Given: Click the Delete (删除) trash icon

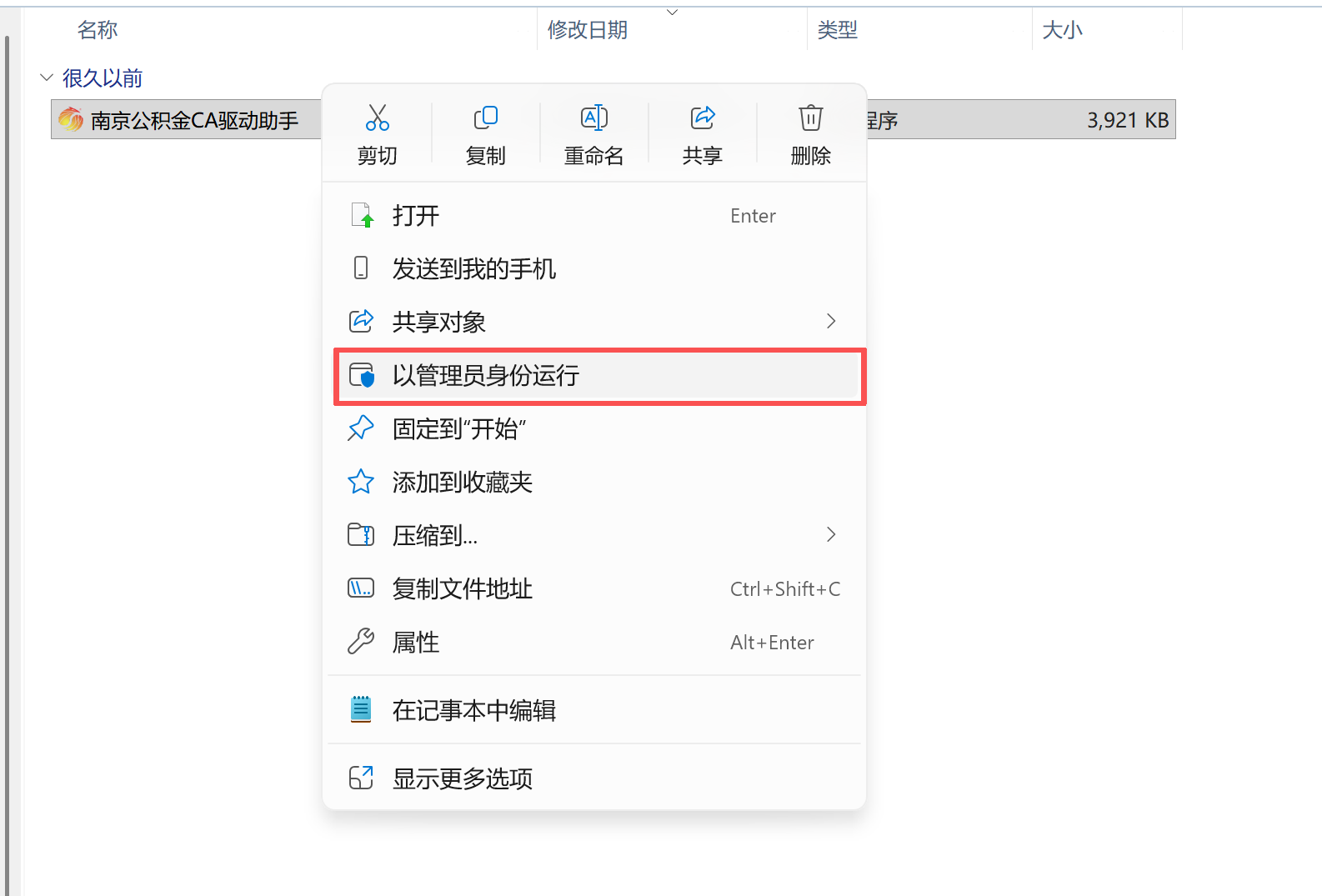Looking at the screenshot, I should (x=811, y=118).
